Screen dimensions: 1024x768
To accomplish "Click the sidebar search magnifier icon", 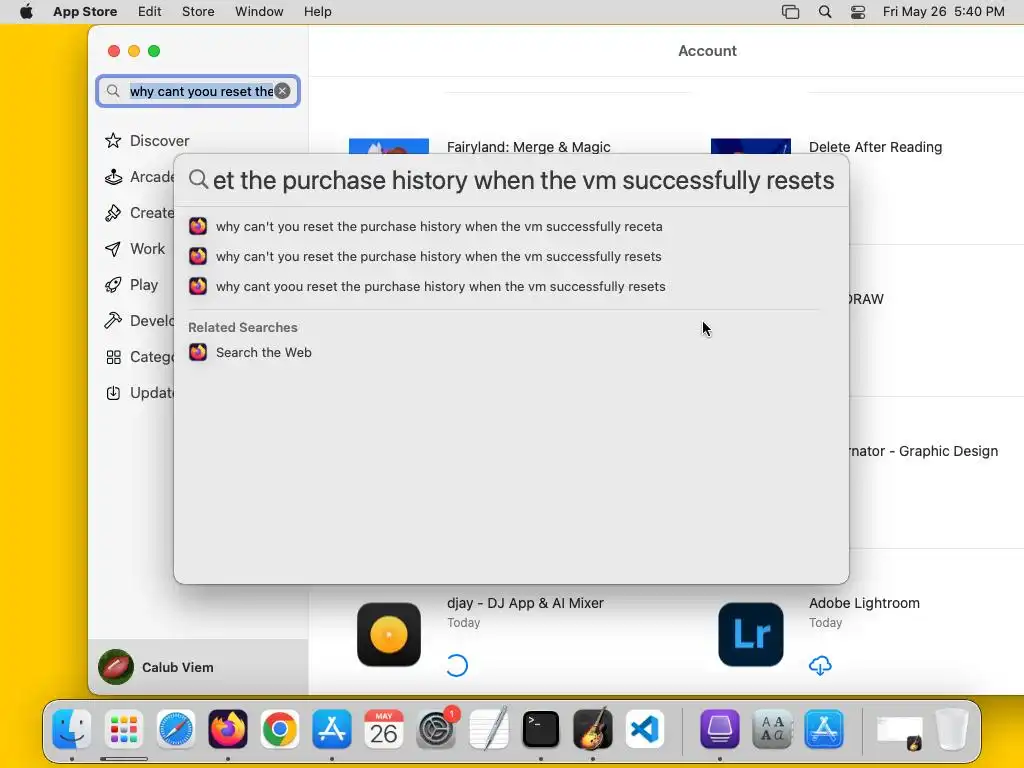I will (113, 91).
